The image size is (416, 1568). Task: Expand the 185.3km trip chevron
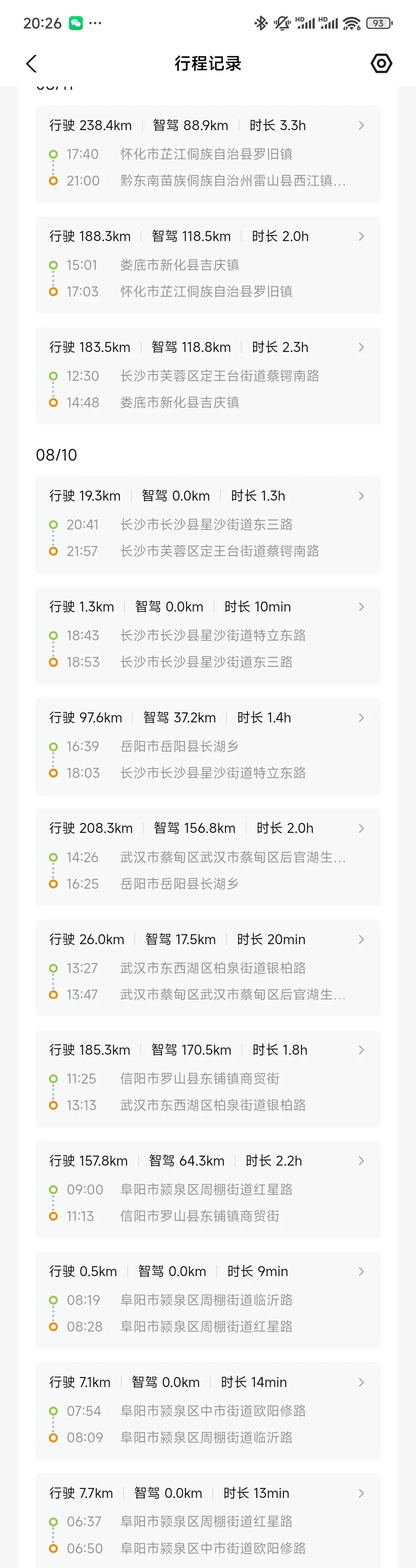(x=361, y=1050)
